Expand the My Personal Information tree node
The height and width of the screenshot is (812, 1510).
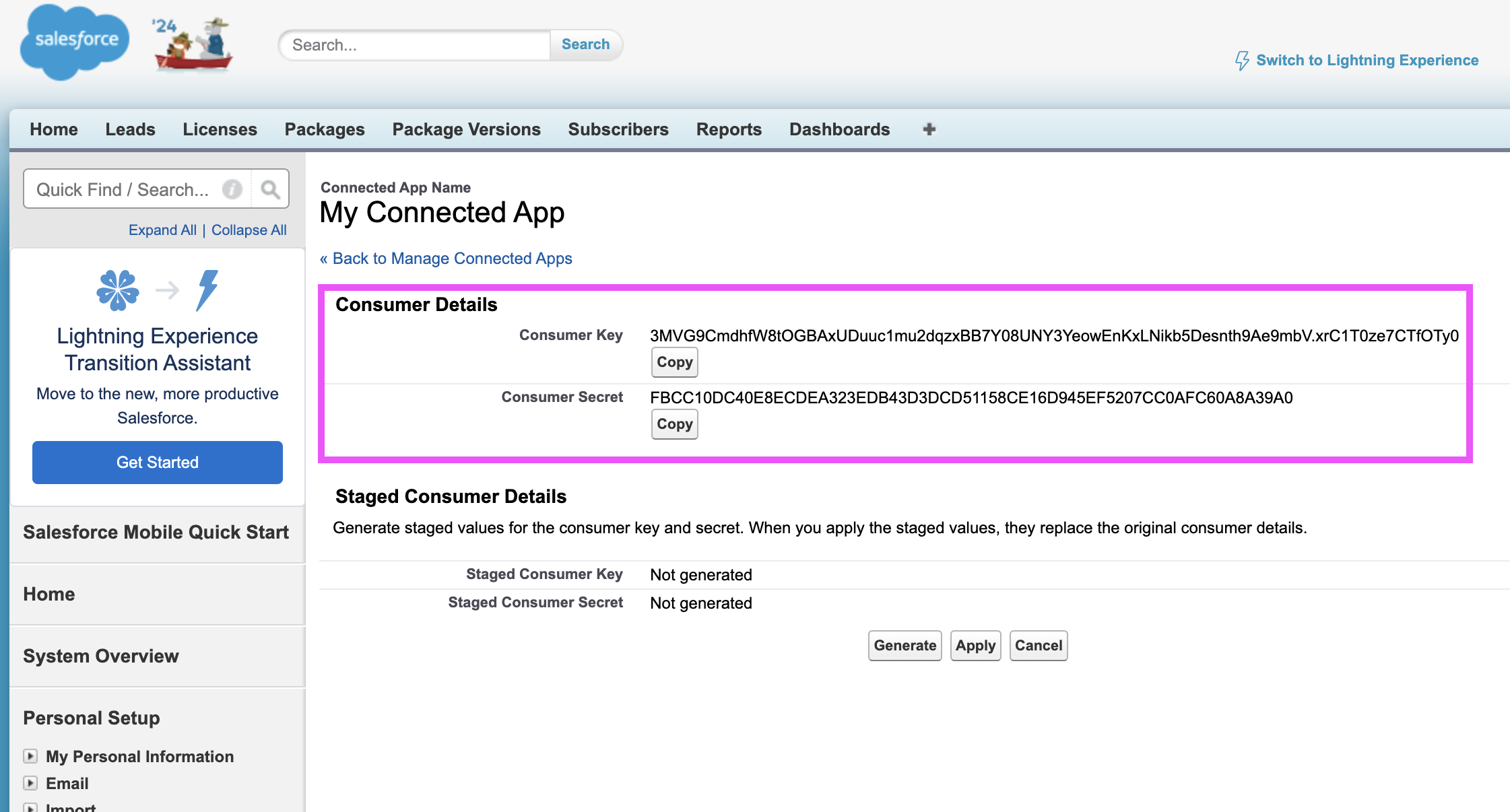click(x=30, y=756)
